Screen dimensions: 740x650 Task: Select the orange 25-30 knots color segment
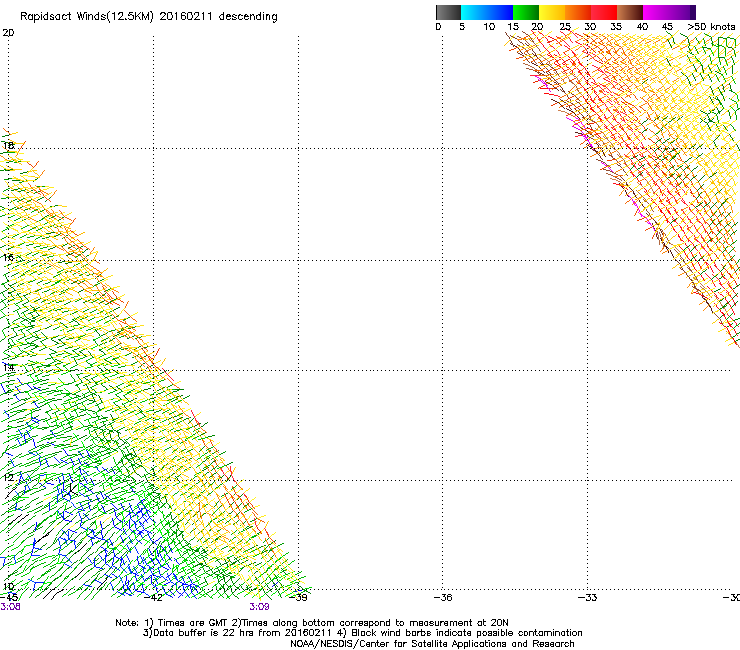tap(578, 12)
